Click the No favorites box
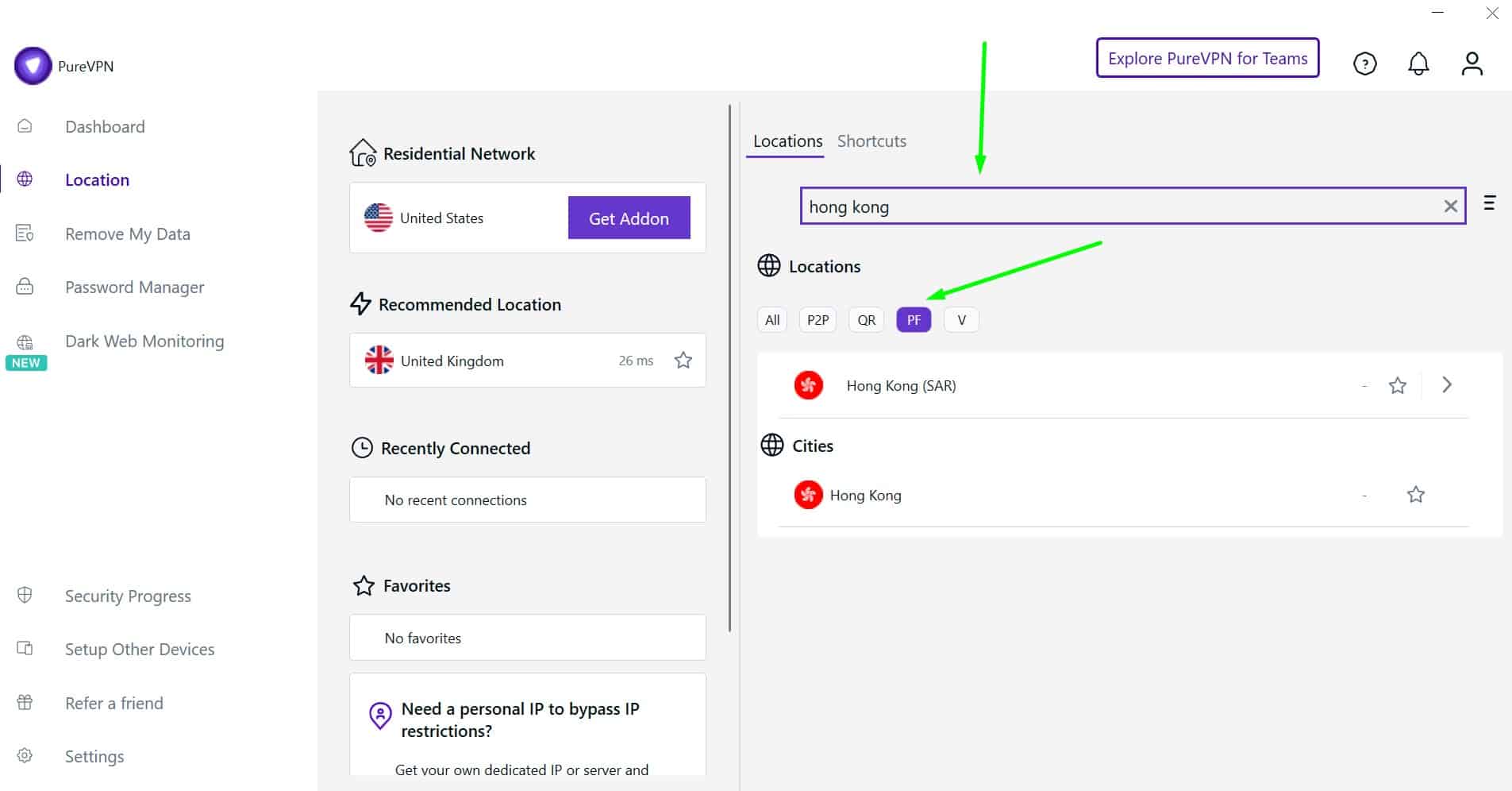Screen dimensions: 1512x791 click(528, 638)
